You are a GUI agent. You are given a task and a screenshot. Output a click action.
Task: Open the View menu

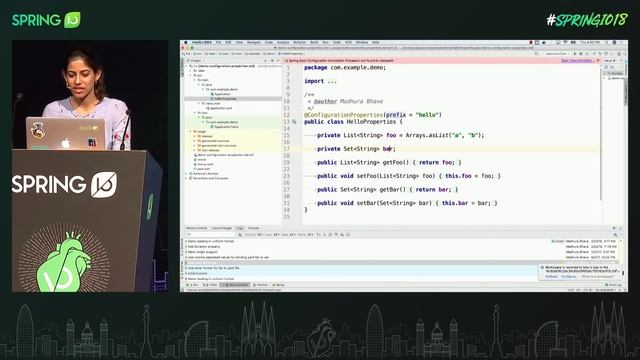point(239,42)
